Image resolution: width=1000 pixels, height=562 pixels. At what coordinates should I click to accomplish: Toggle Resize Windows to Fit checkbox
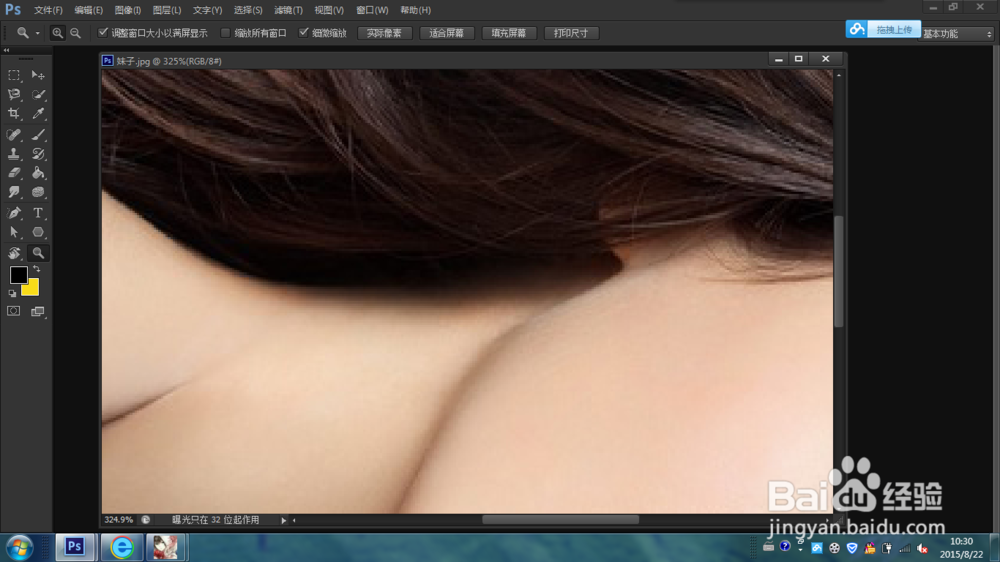tap(103, 33)
